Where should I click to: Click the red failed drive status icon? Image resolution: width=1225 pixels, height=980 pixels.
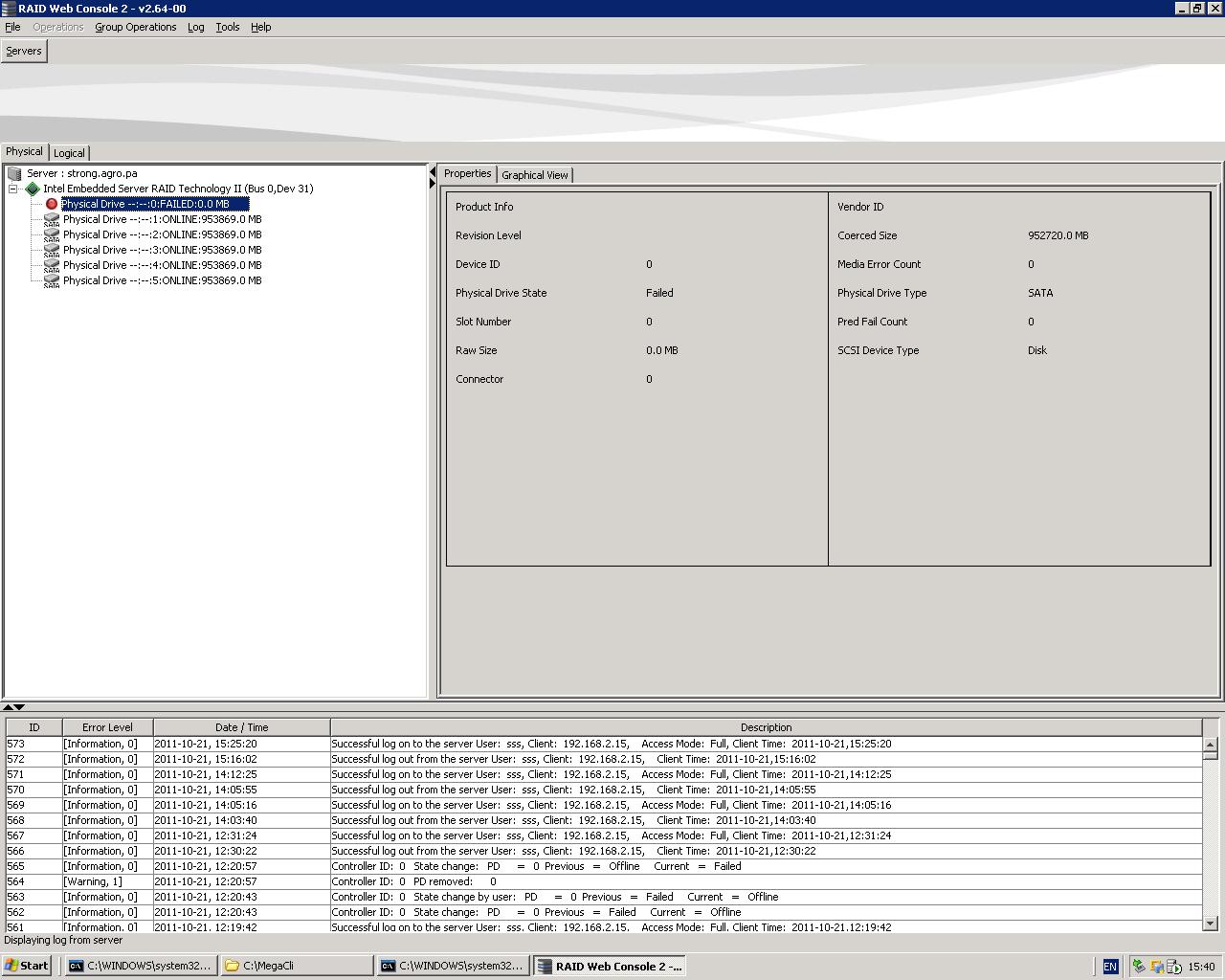point(52,204)
